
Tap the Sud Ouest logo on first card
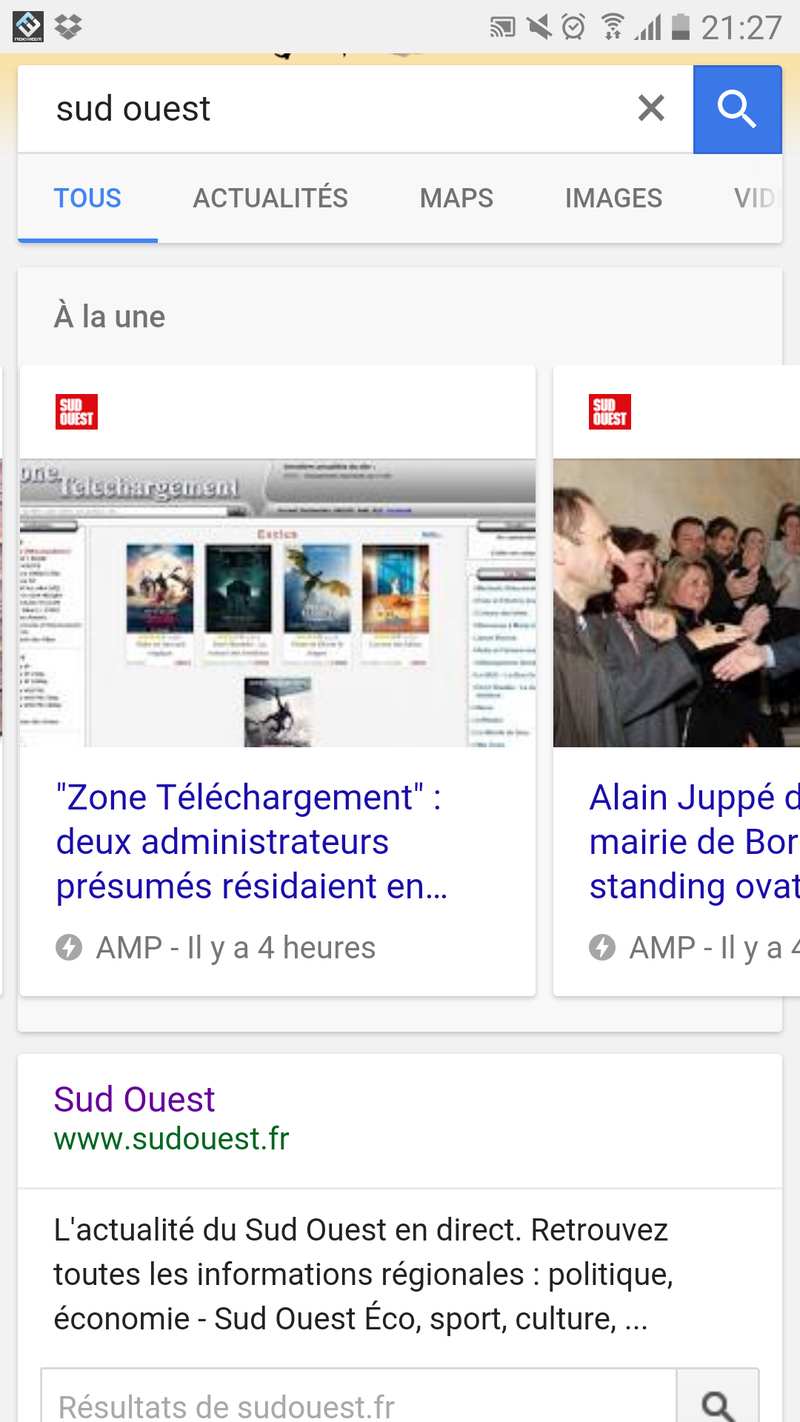(x=76, y=411)
